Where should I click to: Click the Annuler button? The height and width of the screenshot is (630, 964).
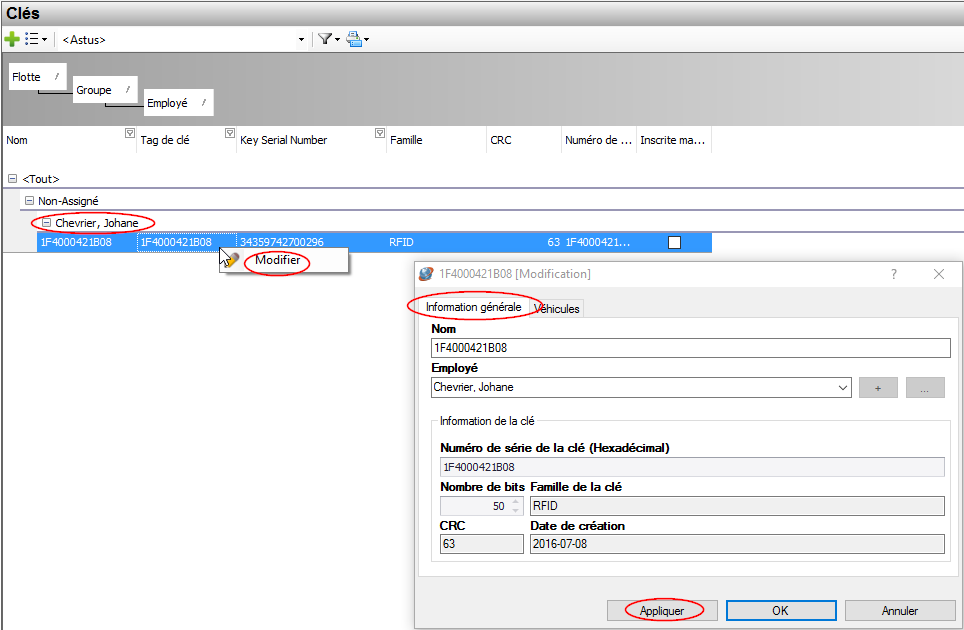click(x=899, y=610)
